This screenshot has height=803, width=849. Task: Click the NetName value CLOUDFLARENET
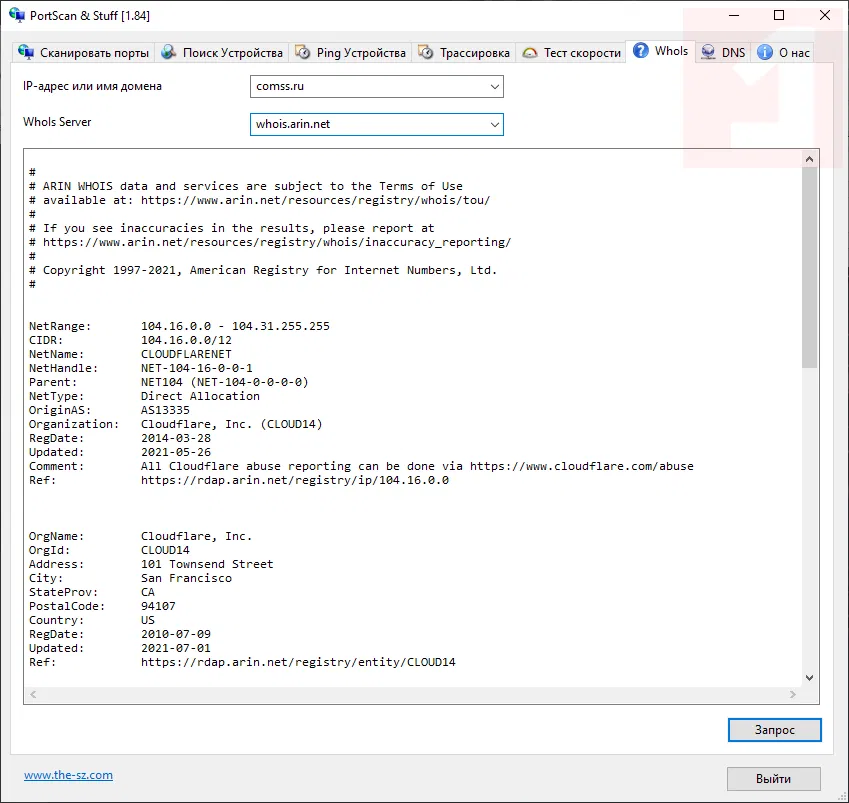186,354
